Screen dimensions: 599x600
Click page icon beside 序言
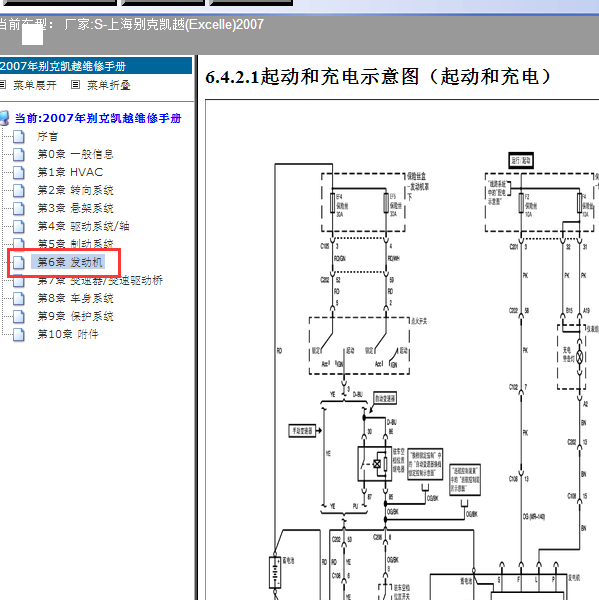click(x=19, y=136)
